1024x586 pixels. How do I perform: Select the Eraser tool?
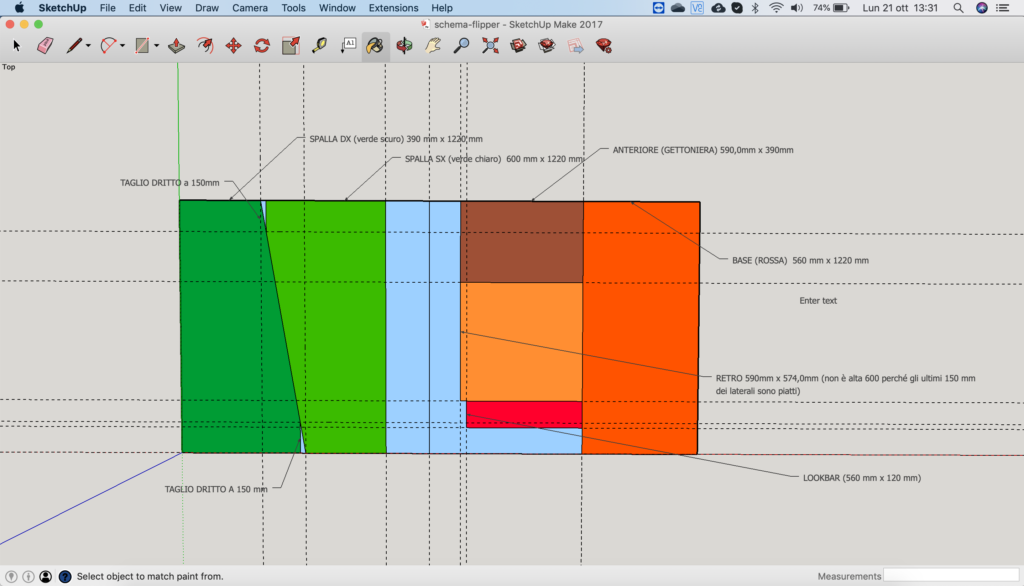pos(45,46)
